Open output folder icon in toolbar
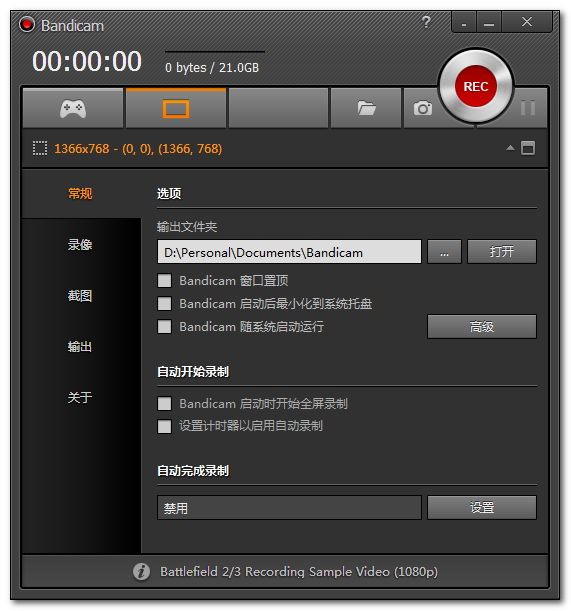The height and width of the screenshot is (611, 571). click(366, 108)
